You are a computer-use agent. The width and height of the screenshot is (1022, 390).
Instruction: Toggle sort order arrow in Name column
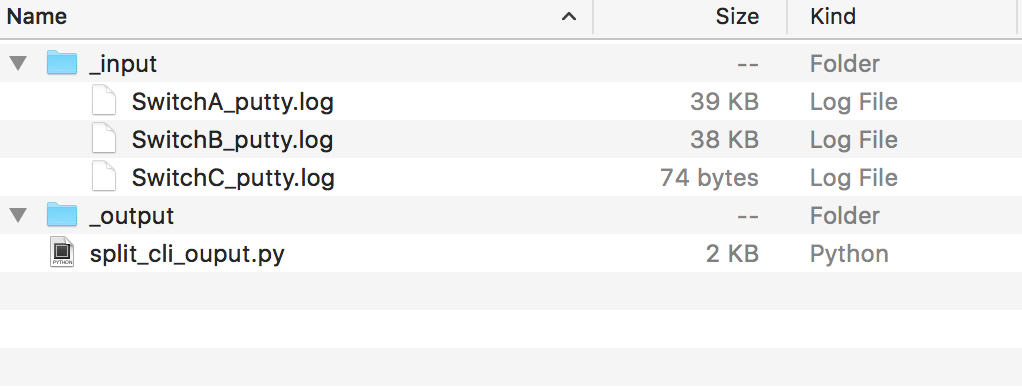569,16
